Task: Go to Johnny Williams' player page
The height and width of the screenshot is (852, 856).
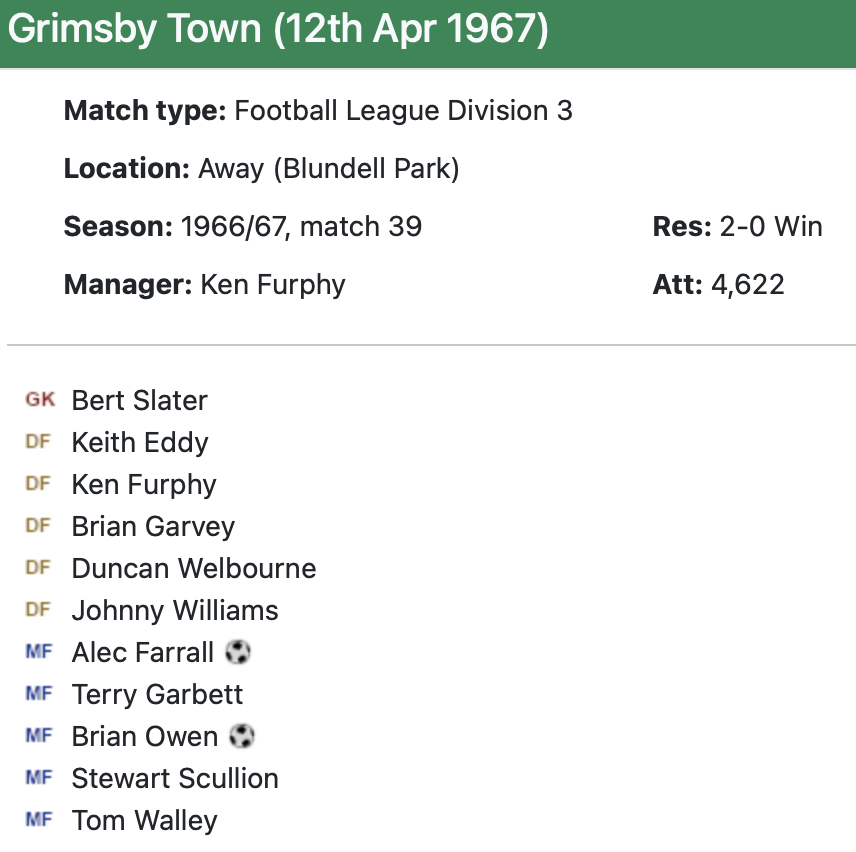Action: (175, 610)
